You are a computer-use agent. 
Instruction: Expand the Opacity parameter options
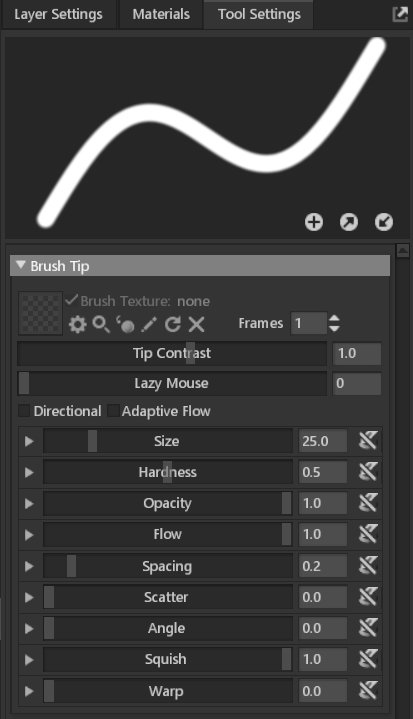point(29,503)
